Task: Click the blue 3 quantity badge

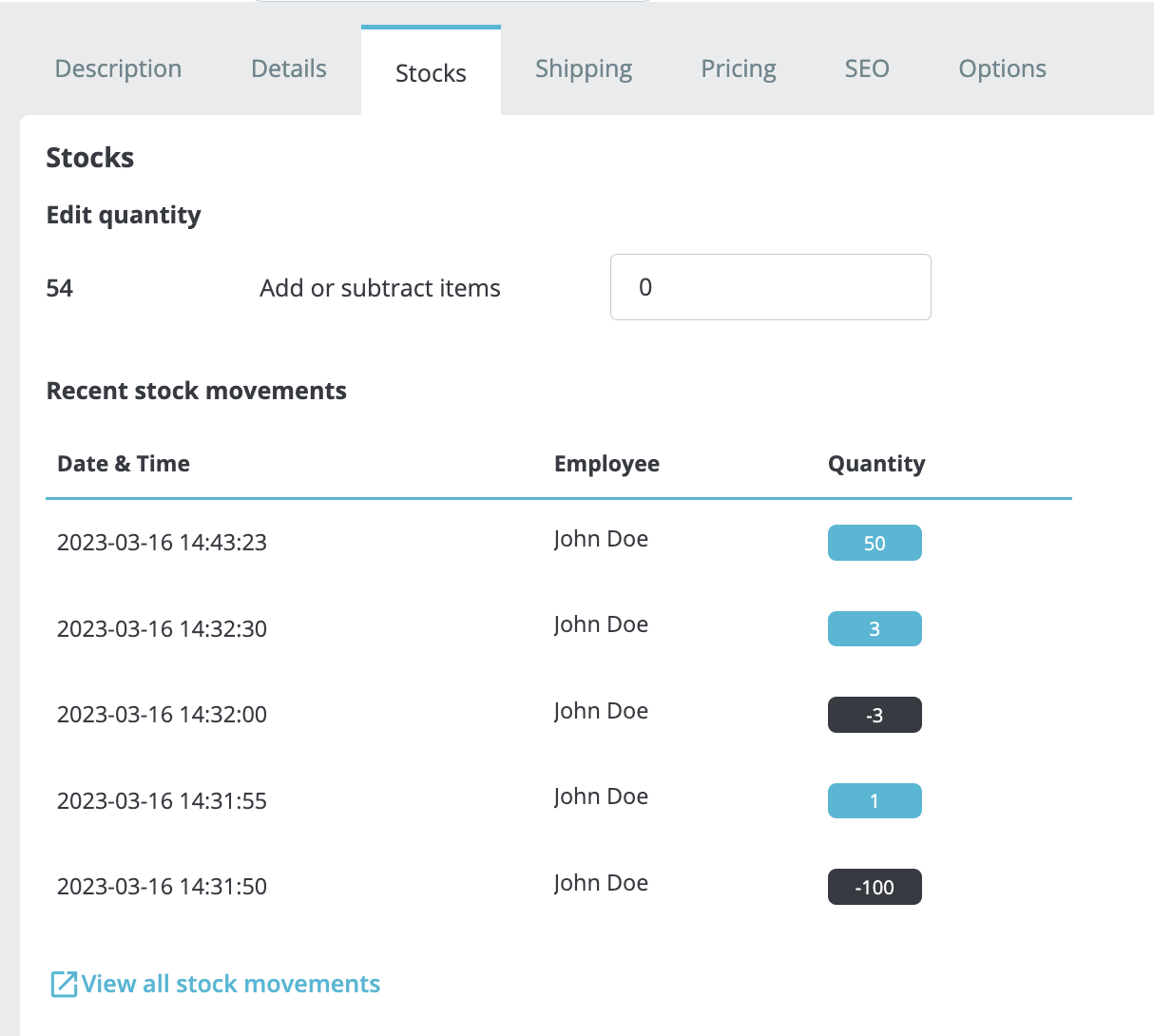Action: coord(874,628)
